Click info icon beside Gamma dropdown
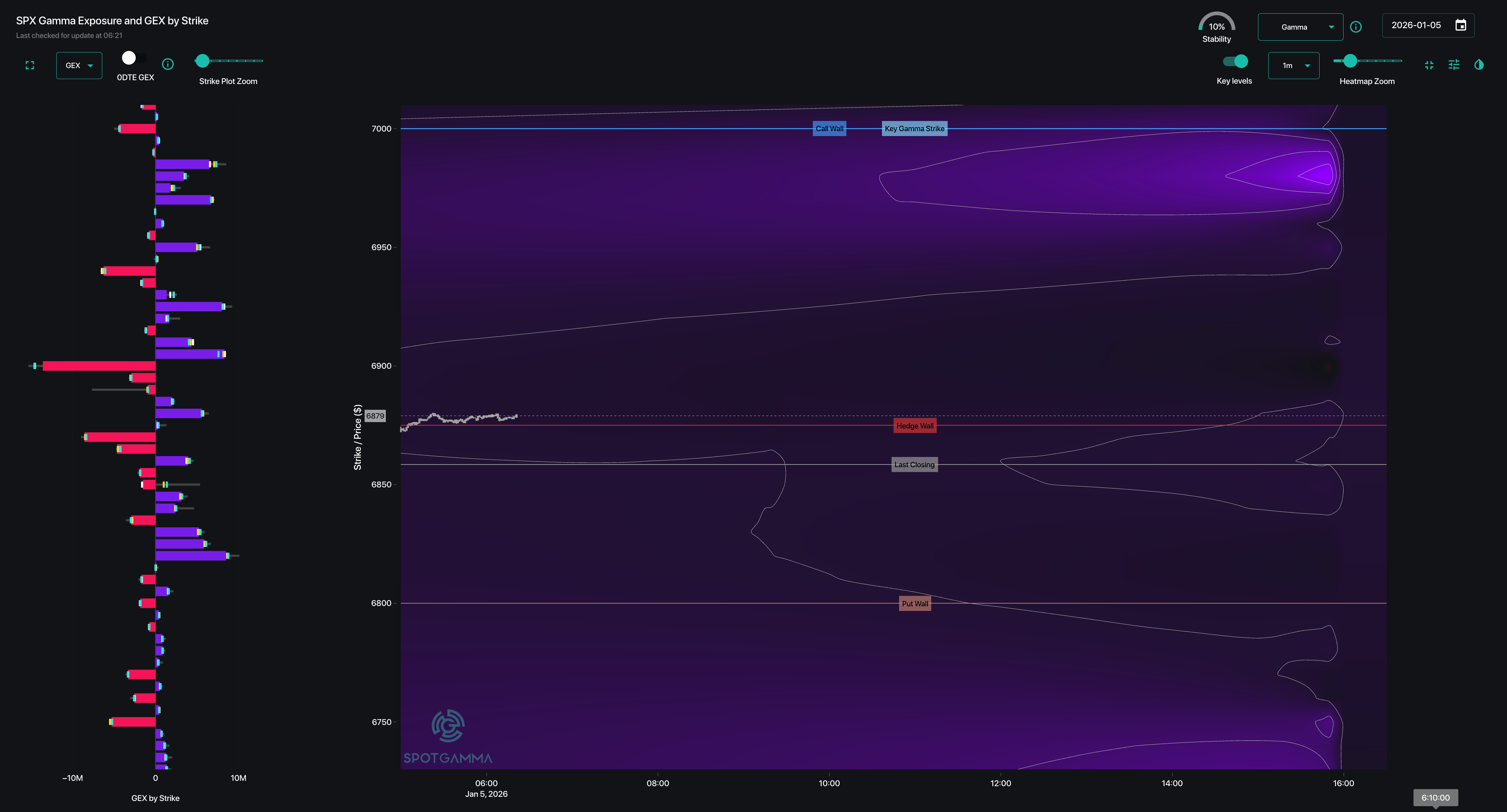This screenshot has height=812, width=1507. 1355,27
